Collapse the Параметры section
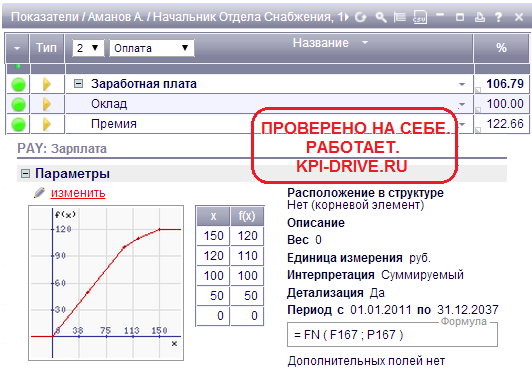The height and width of the screenshot is (369, 532). [25, 174]
